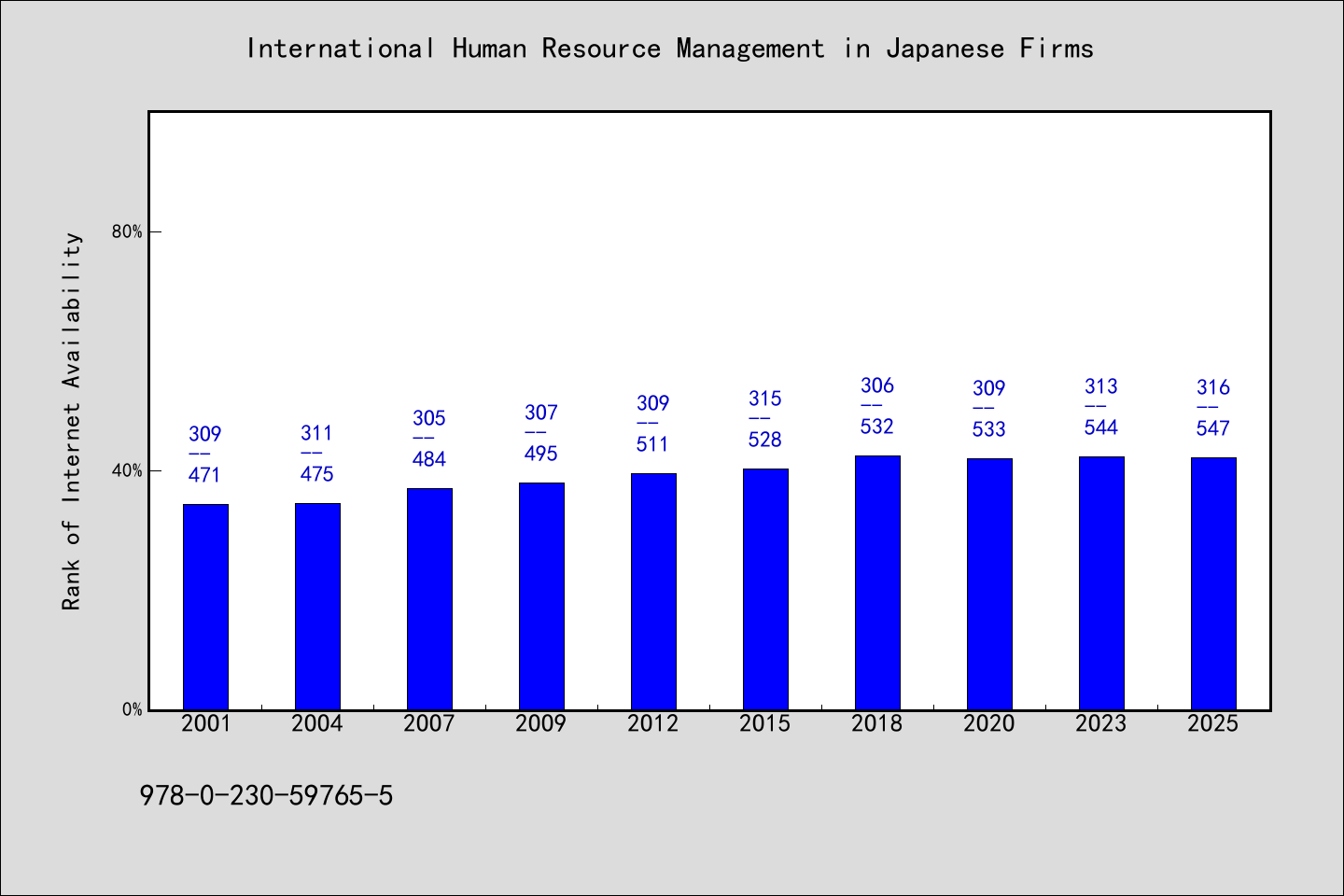Click the value 533 above the 2020 bar
The height and width of the screenshot is (896, 1344).
click(989, 429)
